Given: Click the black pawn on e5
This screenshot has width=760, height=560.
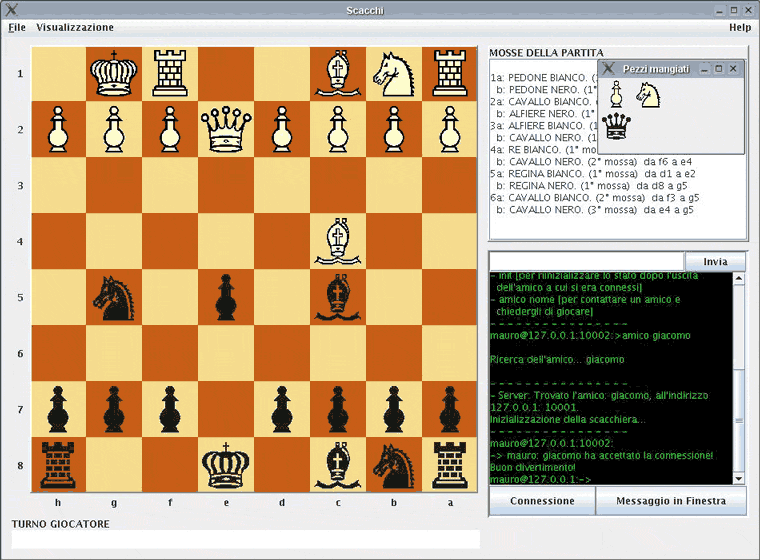Looking at the screenshot, I should click(225, 297).
